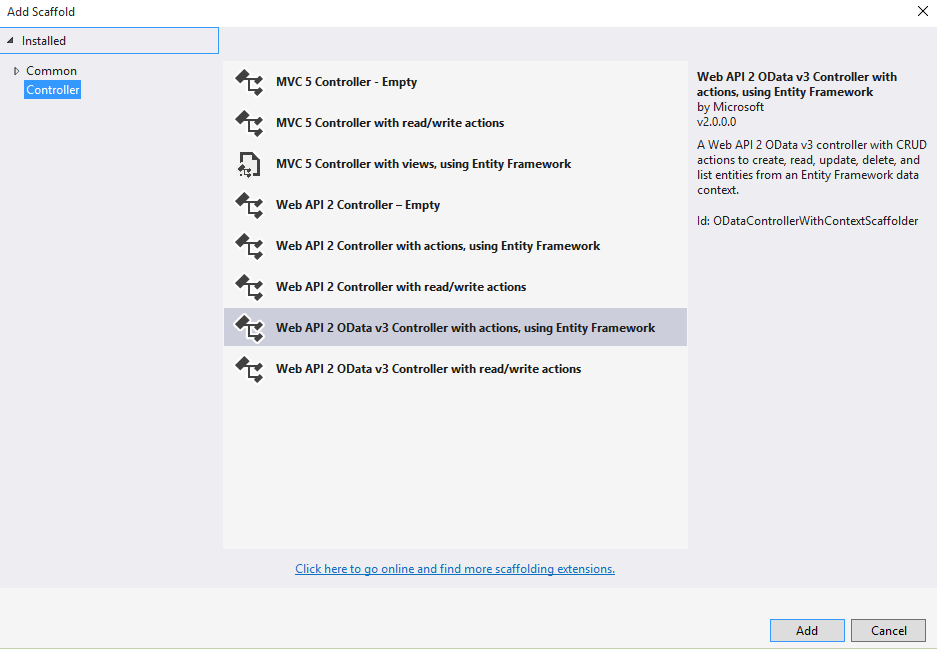Select the Controller category in the sidebar

tap(52, 89)
